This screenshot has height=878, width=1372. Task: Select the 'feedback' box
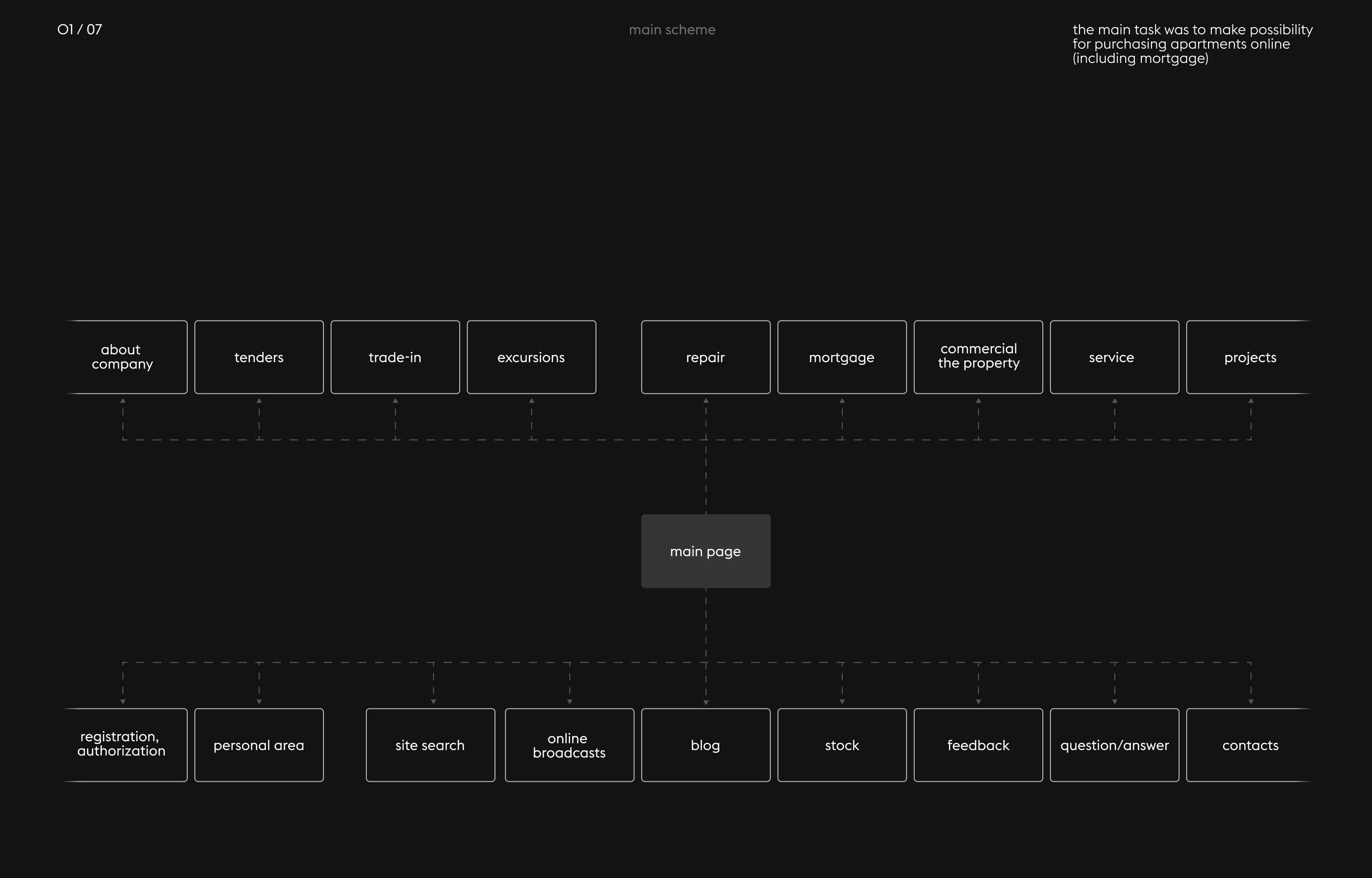(x=979, y=745)
